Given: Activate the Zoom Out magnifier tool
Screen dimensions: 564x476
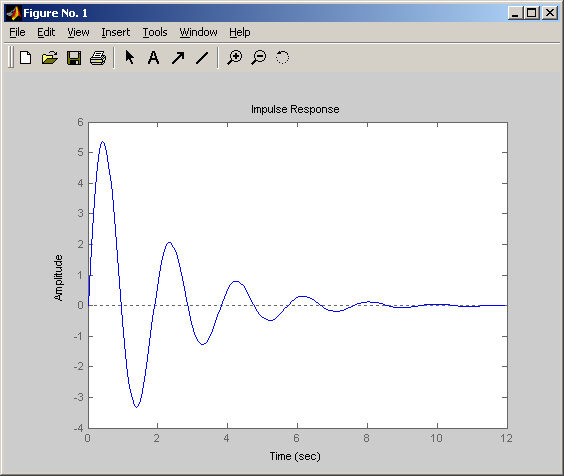Looking at the screenshot, I should (259, 58).
